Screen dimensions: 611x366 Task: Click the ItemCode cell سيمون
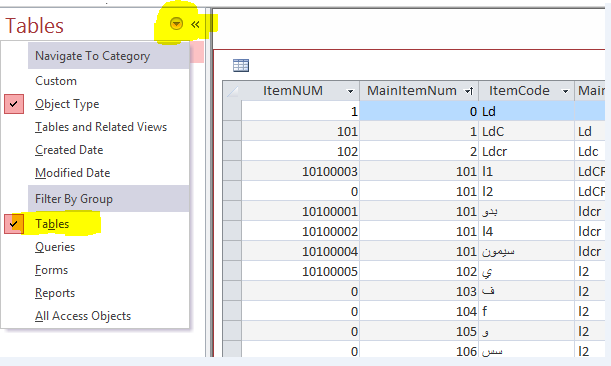click(526, 251)
